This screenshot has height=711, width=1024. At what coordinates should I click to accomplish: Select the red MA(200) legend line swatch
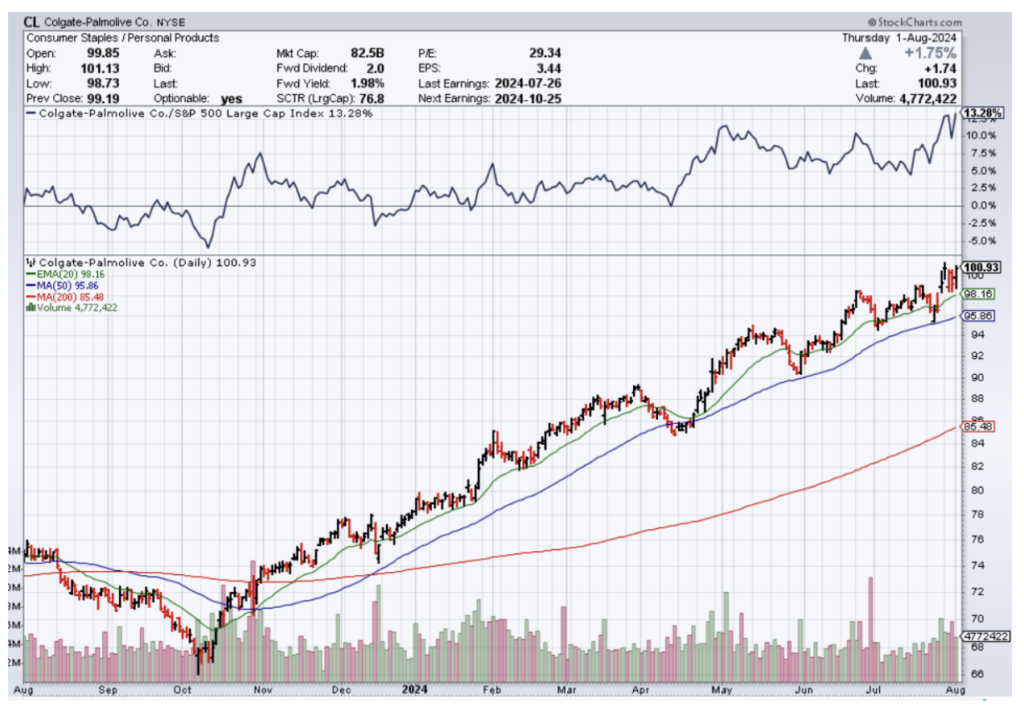[31, 297]
